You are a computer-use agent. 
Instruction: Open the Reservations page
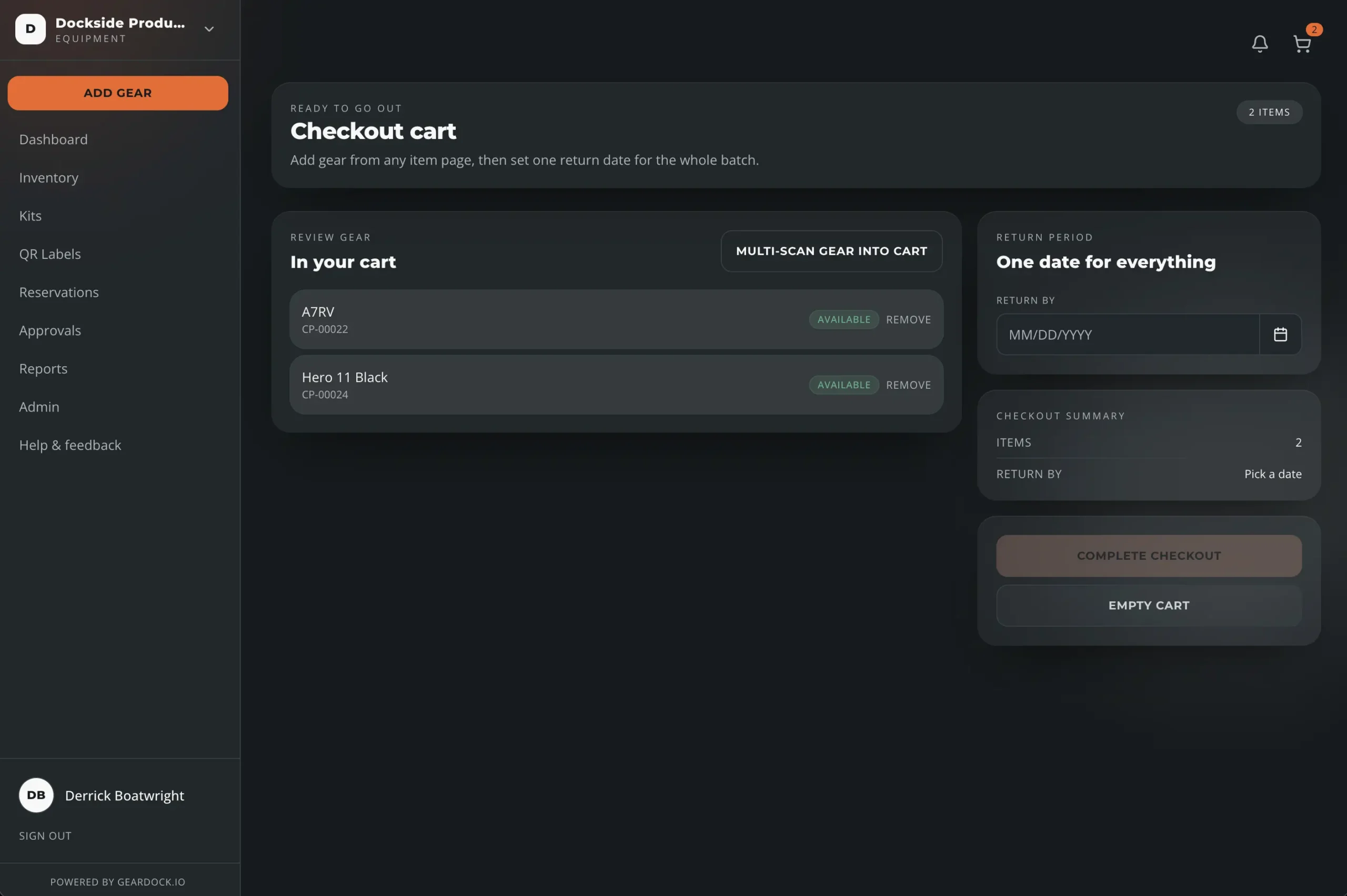point(59,293)
